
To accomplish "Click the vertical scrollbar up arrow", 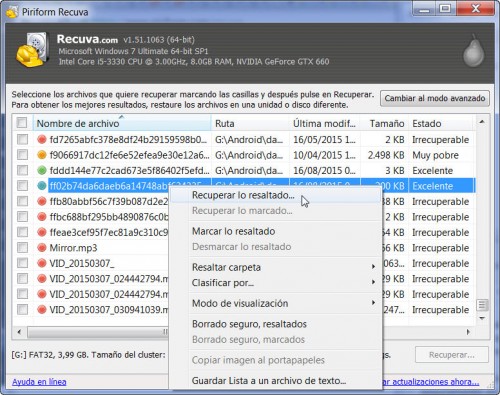I will [482, 122].
